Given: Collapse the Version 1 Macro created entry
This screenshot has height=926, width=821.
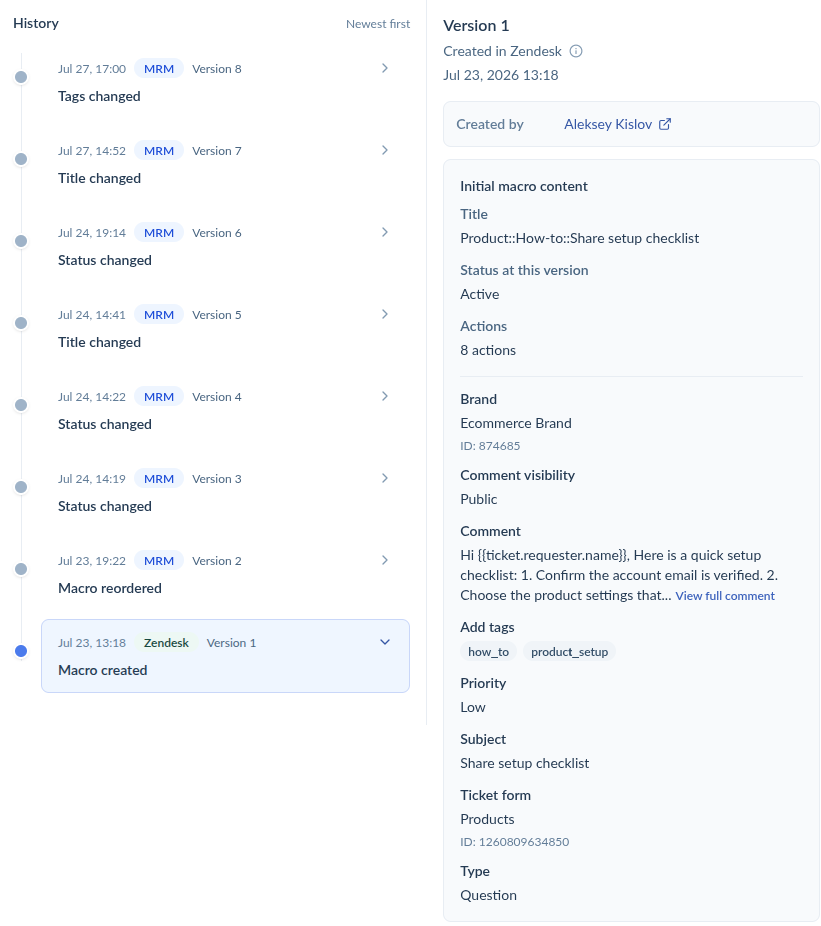Looking at the screenshot, I should 385,643.
